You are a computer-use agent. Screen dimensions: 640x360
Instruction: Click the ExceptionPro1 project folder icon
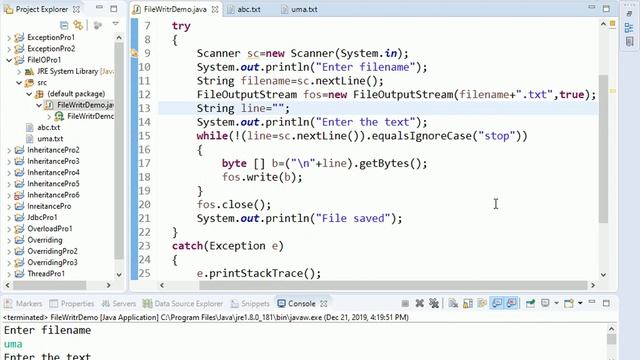19,38
